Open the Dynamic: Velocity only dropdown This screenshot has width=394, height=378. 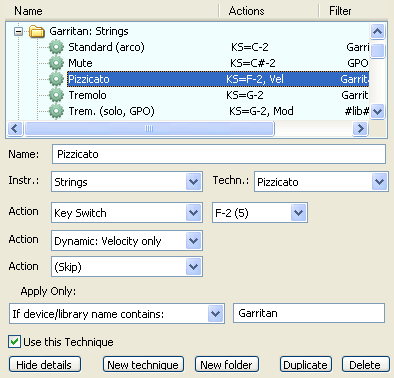coord(127,241)
